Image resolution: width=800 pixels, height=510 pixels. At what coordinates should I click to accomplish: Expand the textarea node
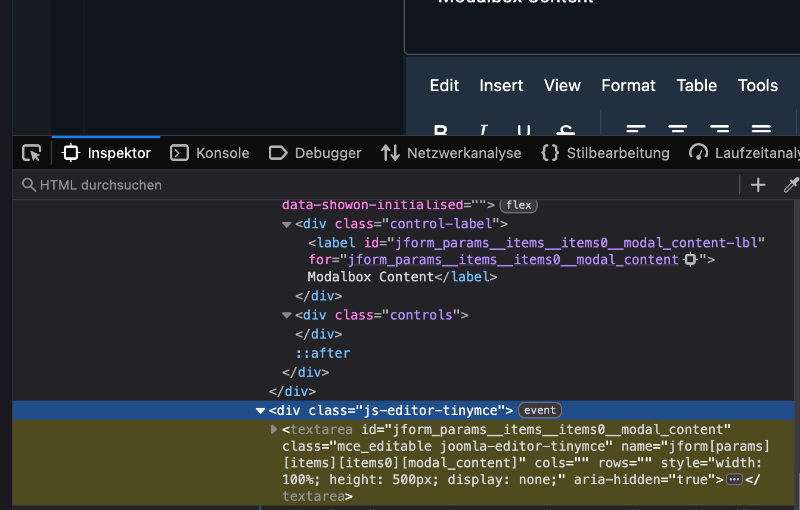pos(275,428)
